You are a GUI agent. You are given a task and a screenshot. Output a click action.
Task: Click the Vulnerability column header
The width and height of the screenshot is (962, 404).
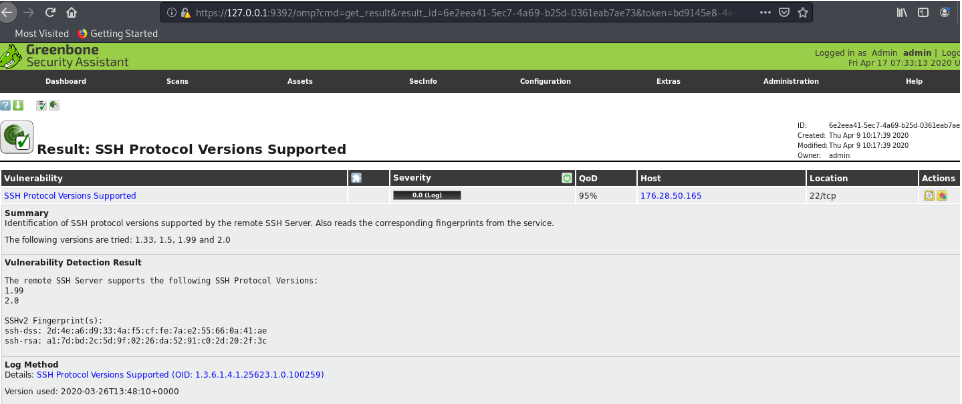pyautogui.click(x=33, y=178)
